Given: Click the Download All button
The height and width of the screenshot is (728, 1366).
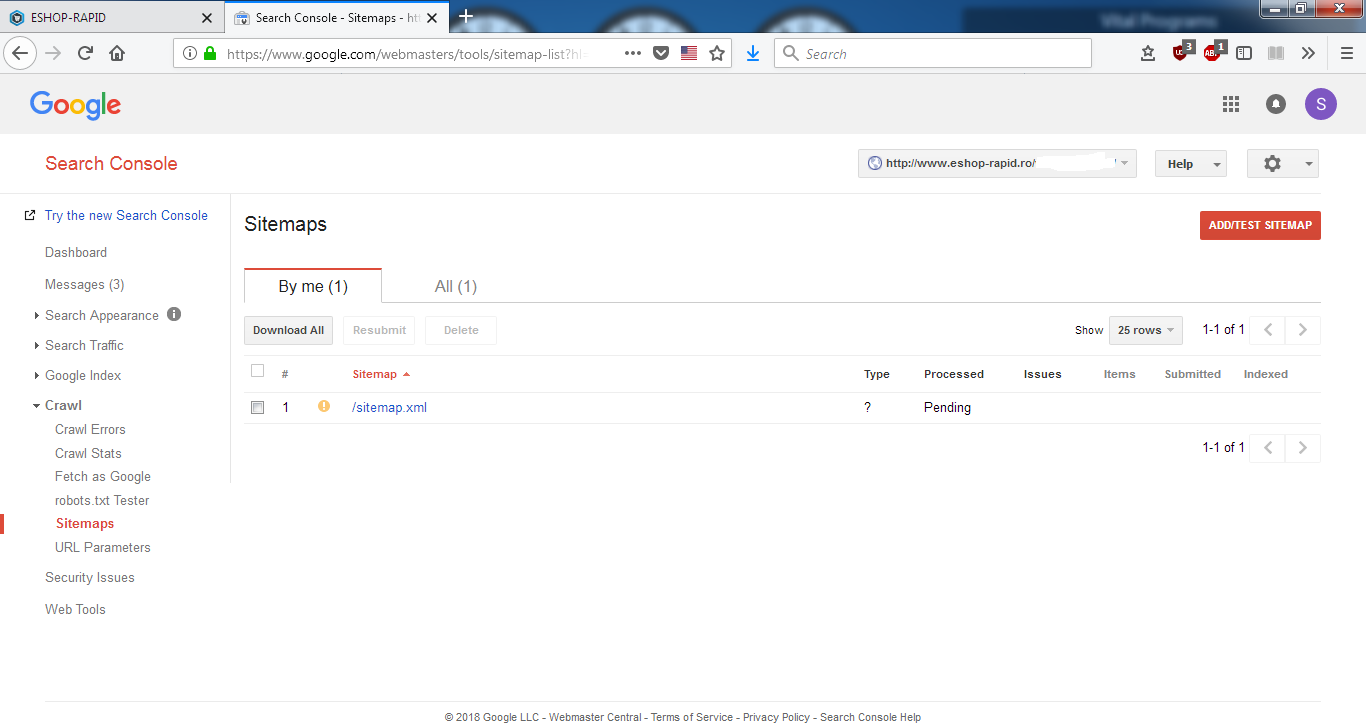Looking at the screenshot, I should click(288, 330).
